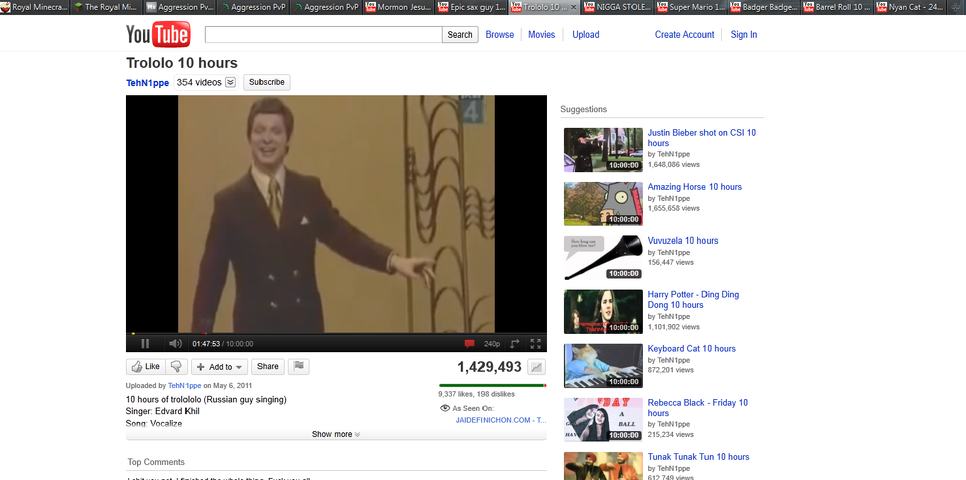Click the YouTube logo to go home
This screenshot has height=480, width=966.
[158, 35]
